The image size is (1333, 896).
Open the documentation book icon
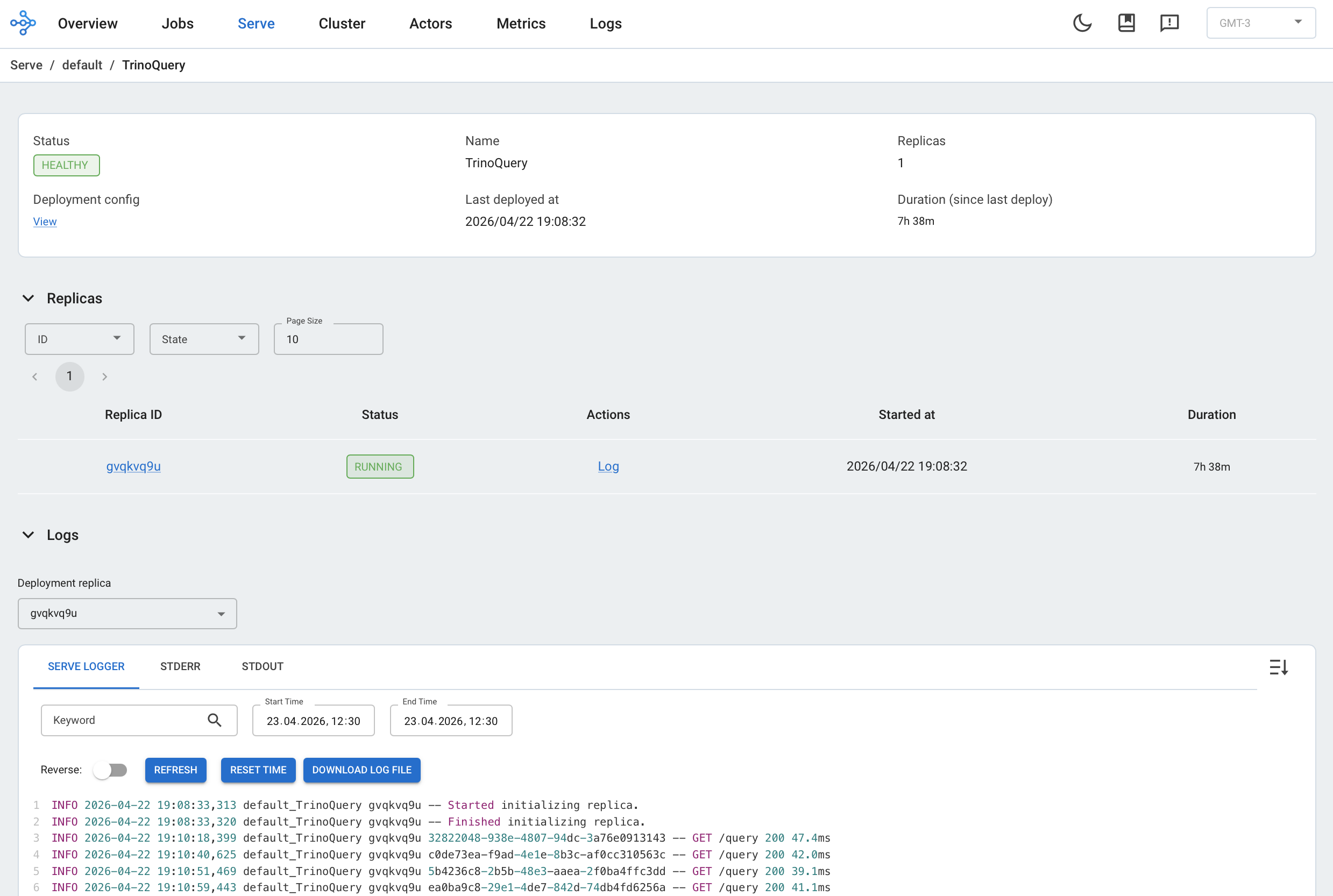click(1126, 23)
